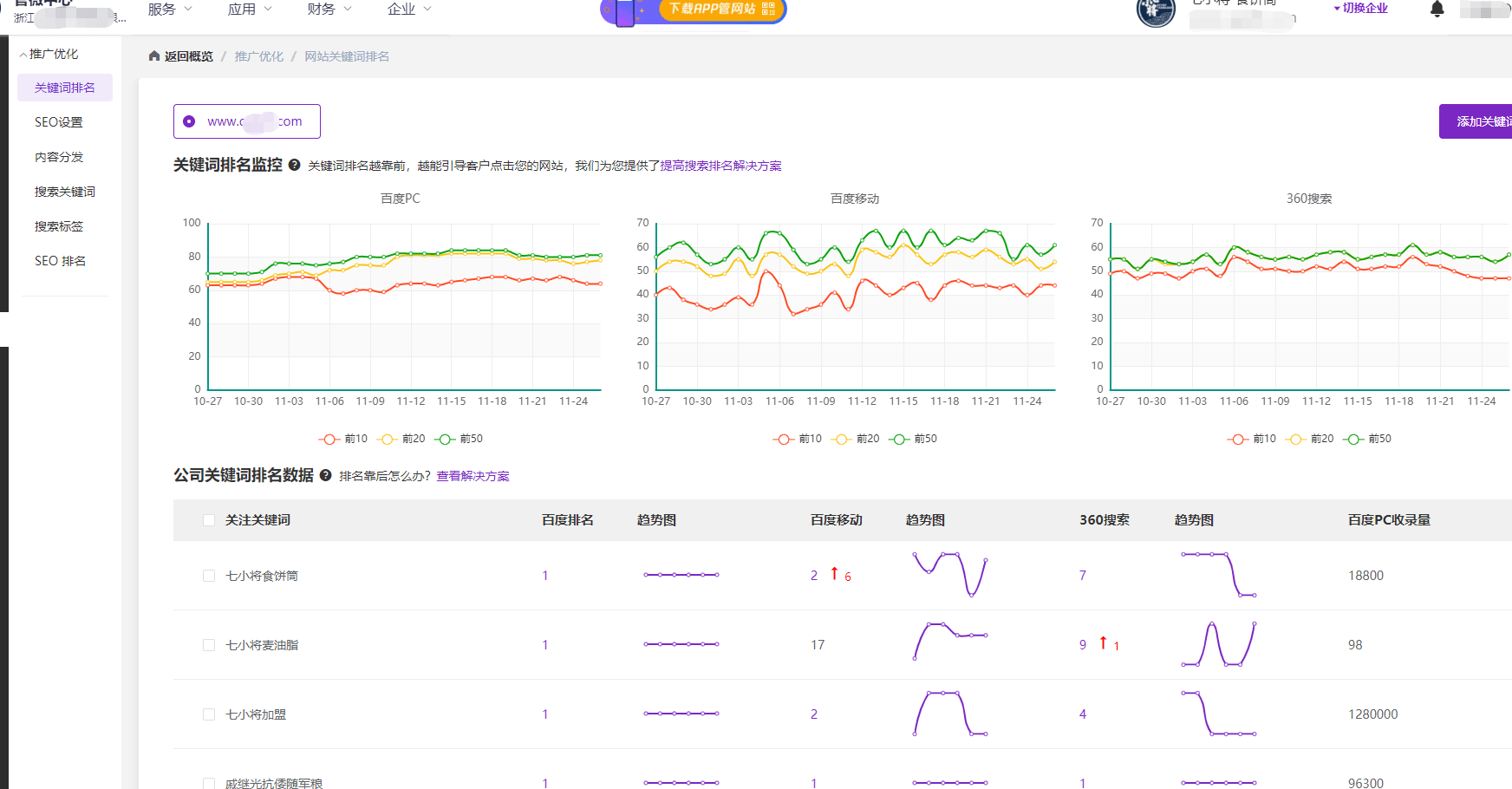Check the checkbox for 七小将加盟
This screenshot has width=1512, height=789.
208,714
